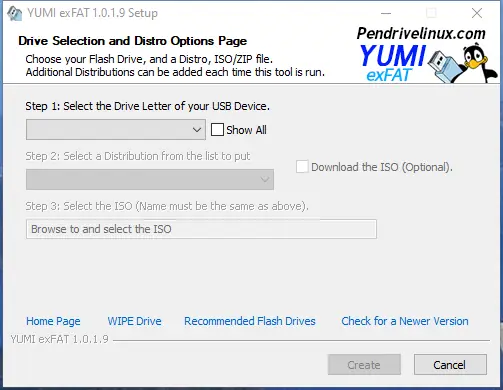
Task: Click the Cancel button
Action: click(450, 365)
